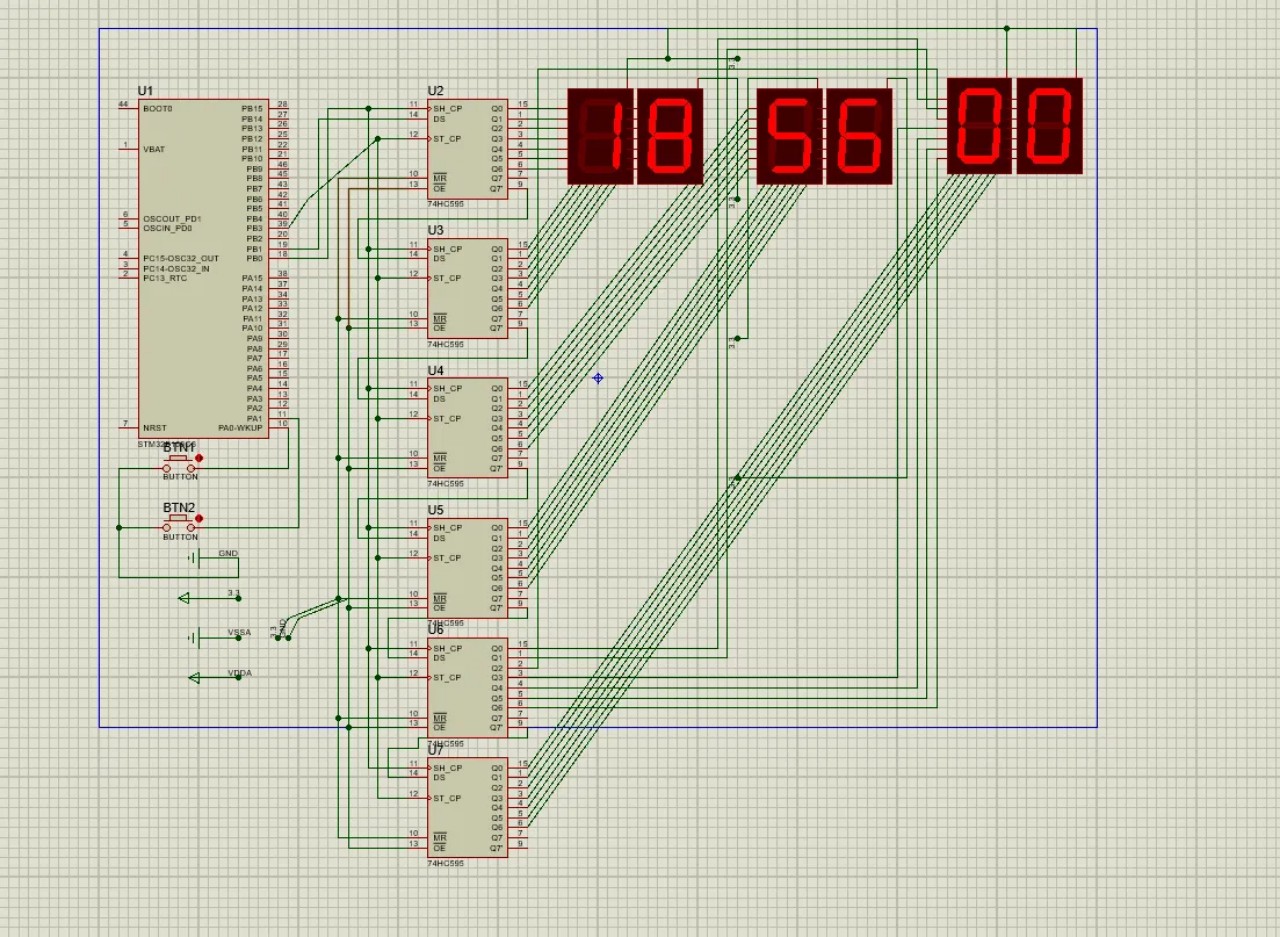Select the 3.3 power terminal arrow
The height and width of the screenshot is (937, 1280).
tap(184, 598)
